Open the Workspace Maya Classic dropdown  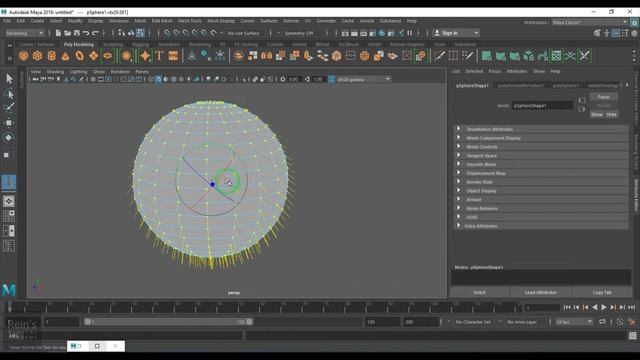tap(590, 22)
